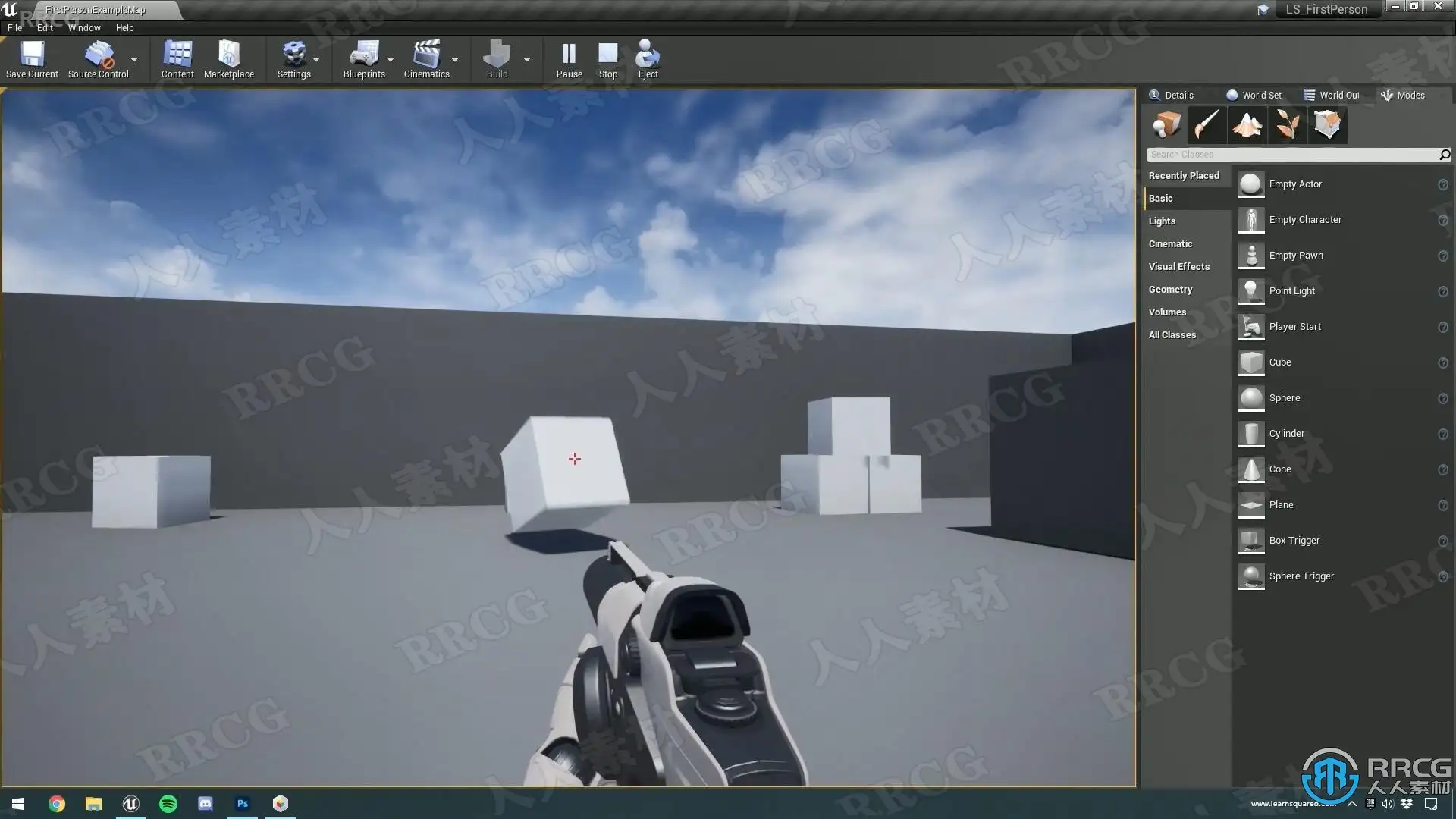
Task: Select the Geometry category
Action: (x=1170, y=289)
